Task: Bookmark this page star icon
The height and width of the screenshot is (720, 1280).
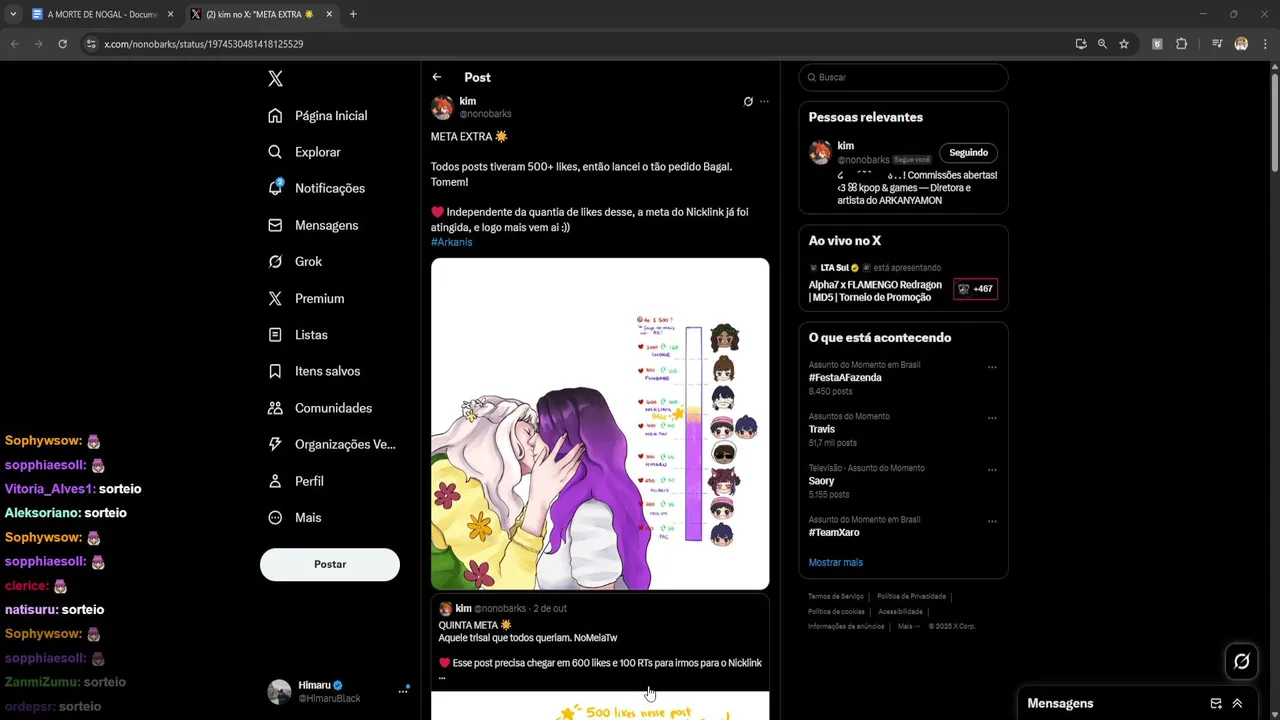Action: pos(1124,44)
